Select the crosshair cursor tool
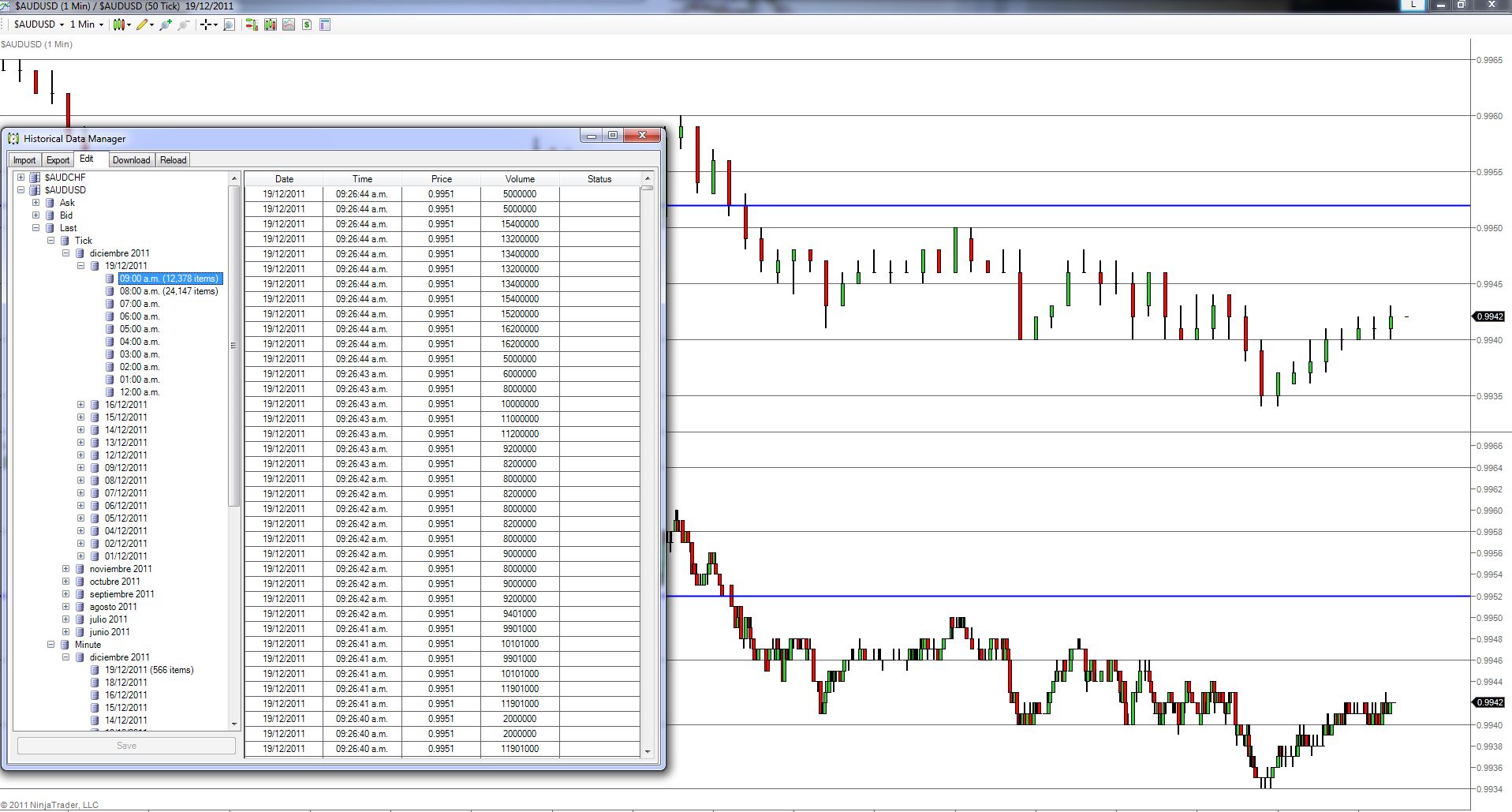 pyautogui.click(x=206, y=24)
